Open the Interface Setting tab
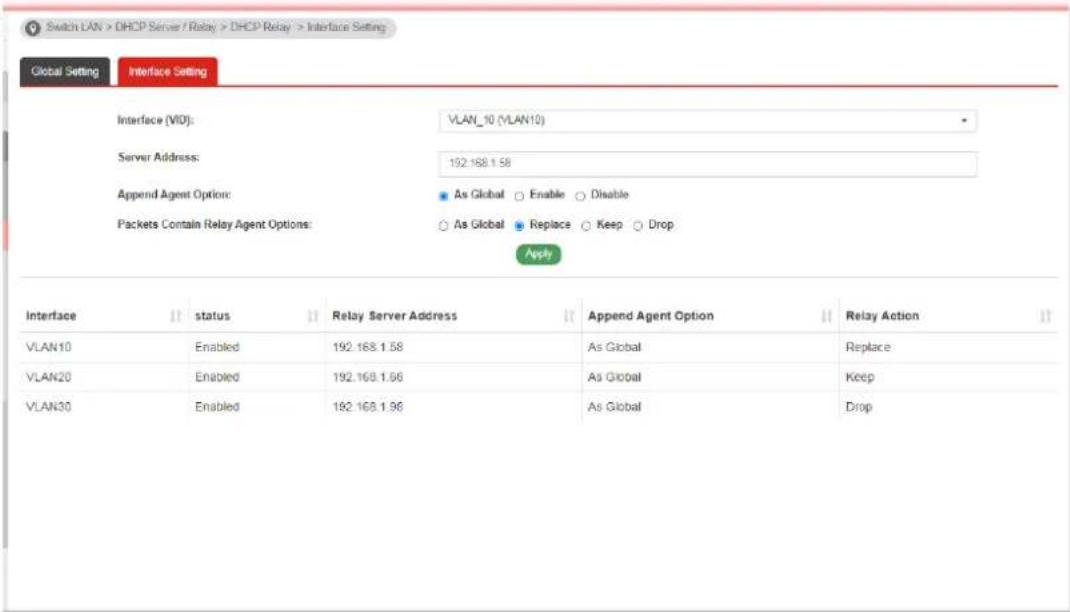This screenshot has height=612, width=1070. 168,72
